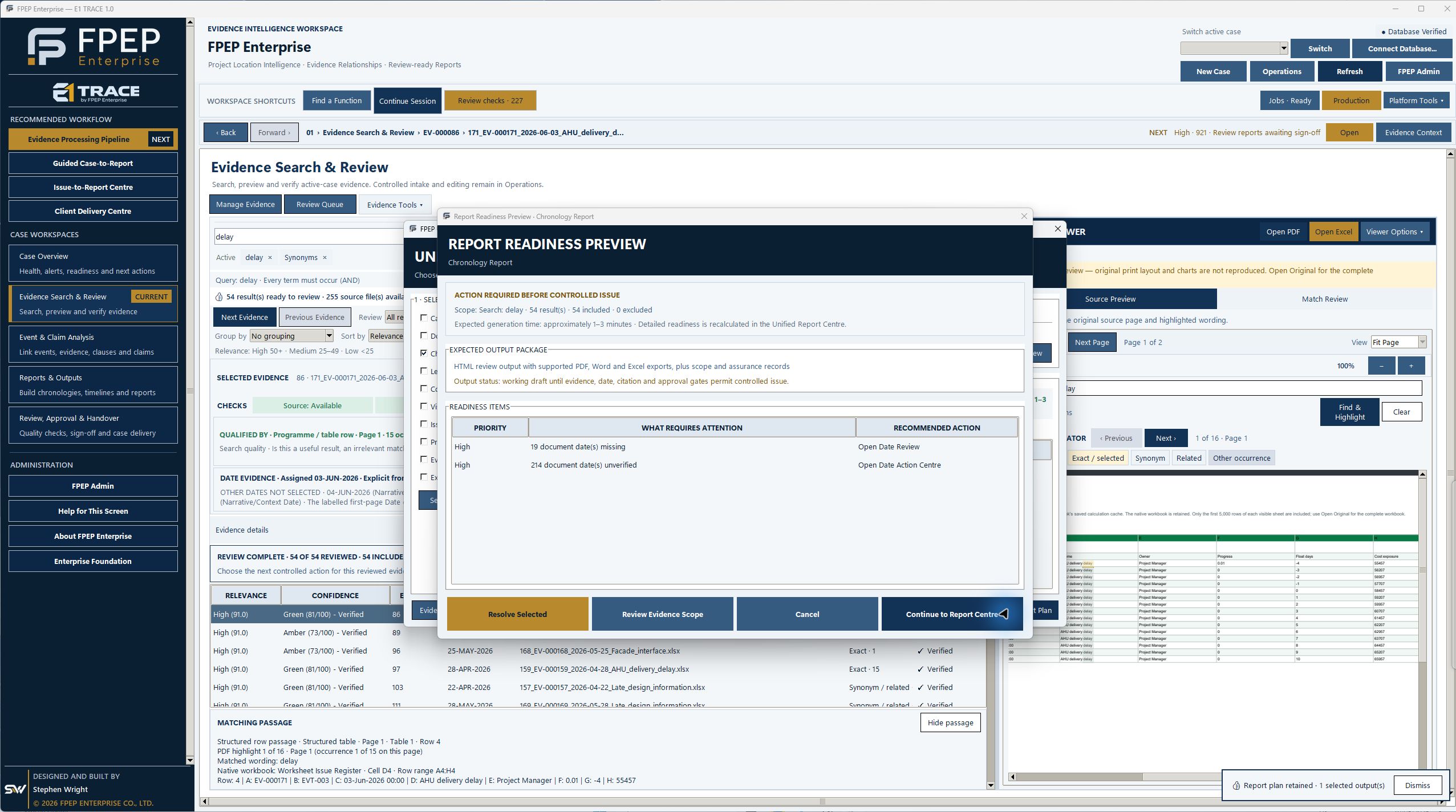This screenshot has width=1456, height=812.
Task: Click the 'Other occurrence' legend chip
Action: tap(1241, 458)
